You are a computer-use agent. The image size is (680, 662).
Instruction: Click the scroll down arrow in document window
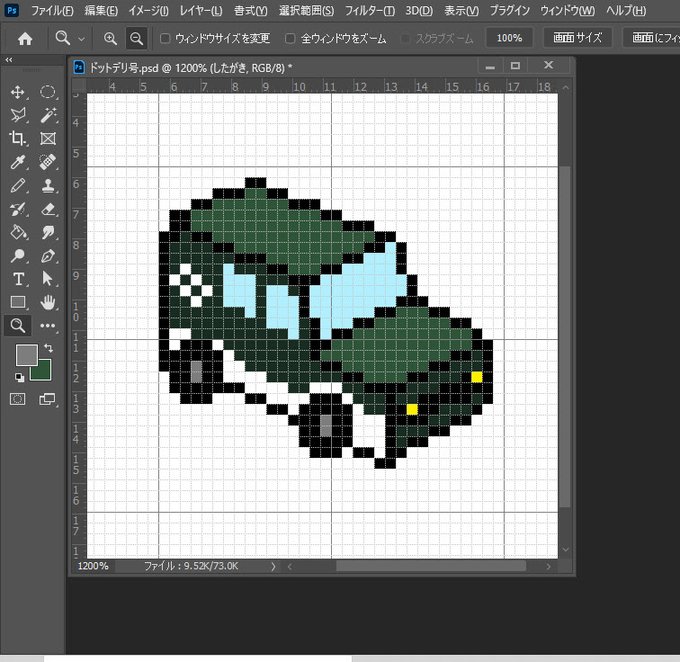tap(565, 549)
